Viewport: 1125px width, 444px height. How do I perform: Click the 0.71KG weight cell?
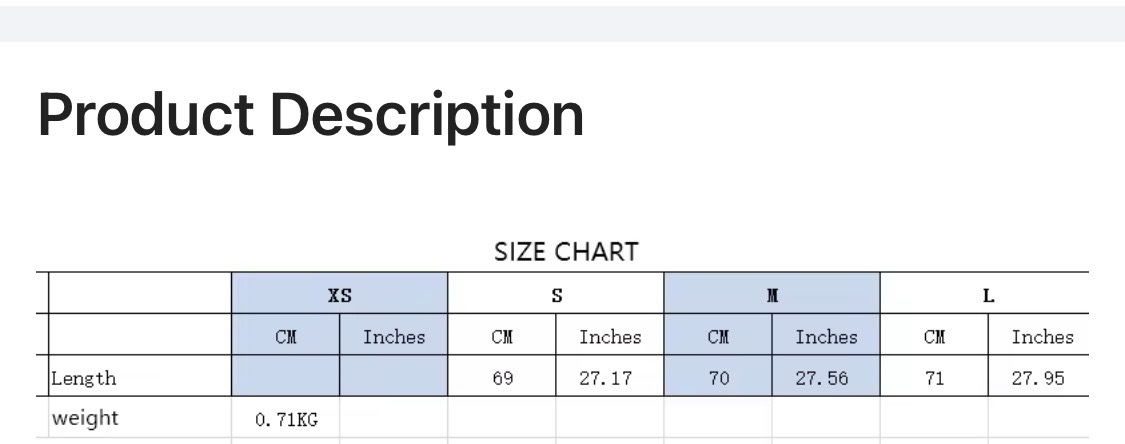pos(286,421)
